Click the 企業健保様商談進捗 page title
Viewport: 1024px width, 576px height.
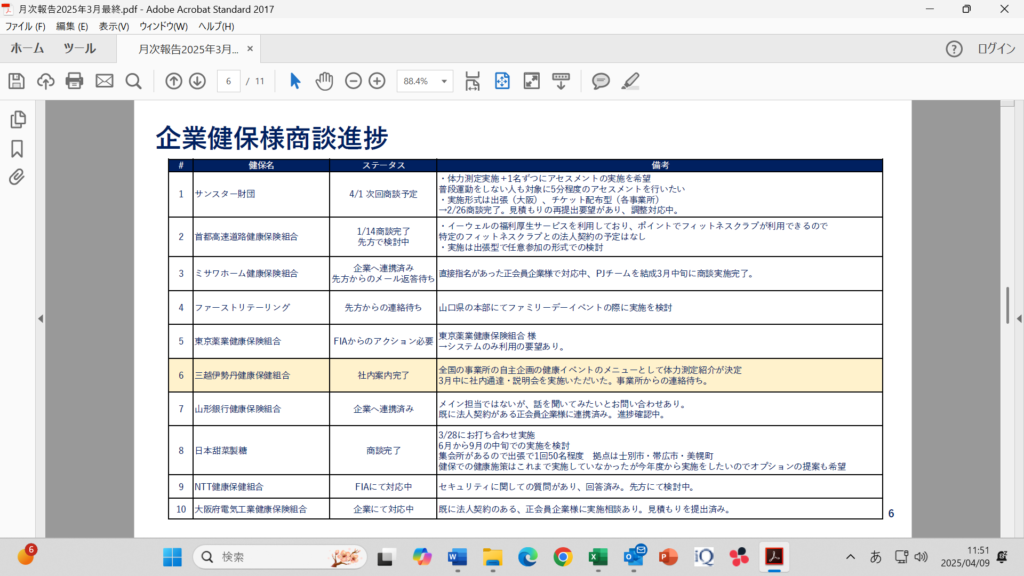pyautogui.click(x=272, y=138)
